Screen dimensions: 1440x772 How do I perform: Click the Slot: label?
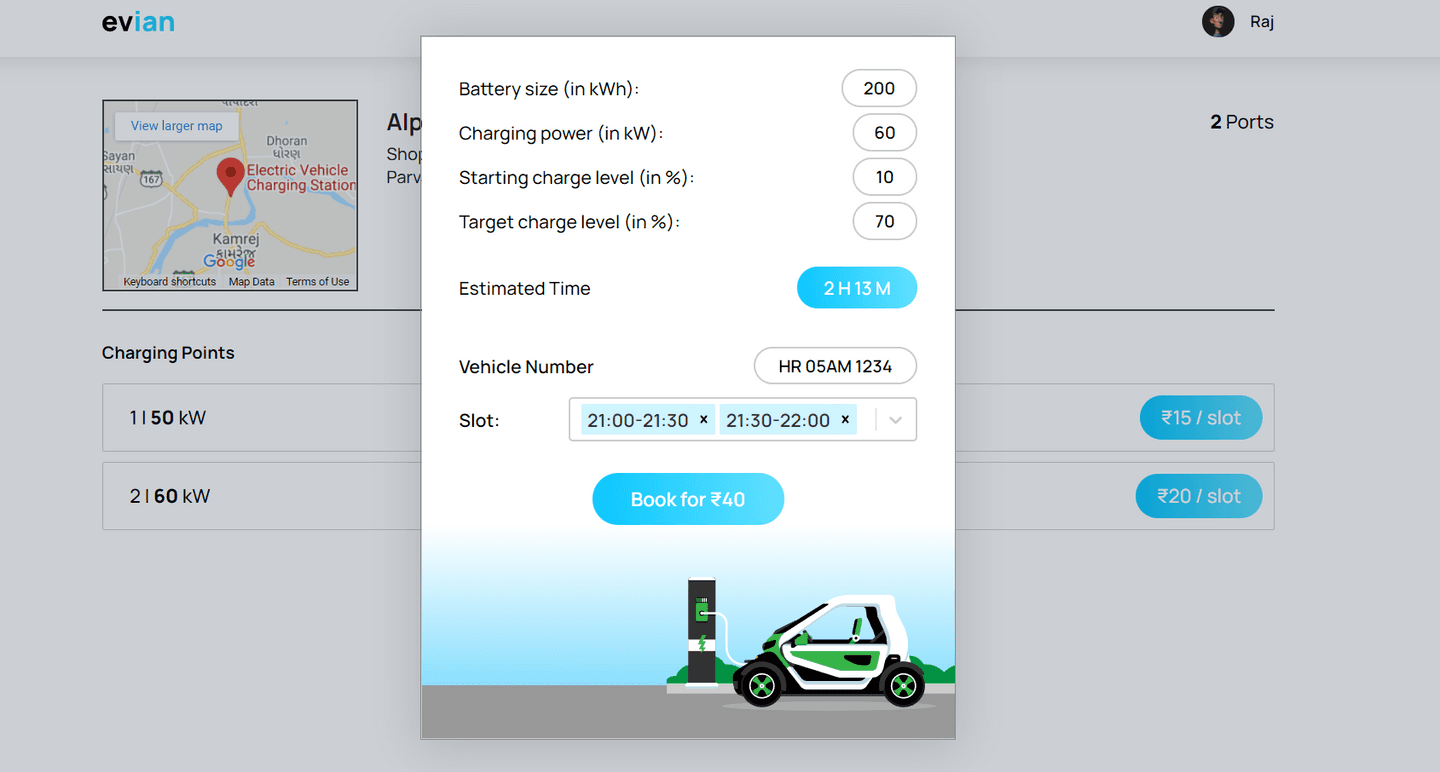coord(479,421)
